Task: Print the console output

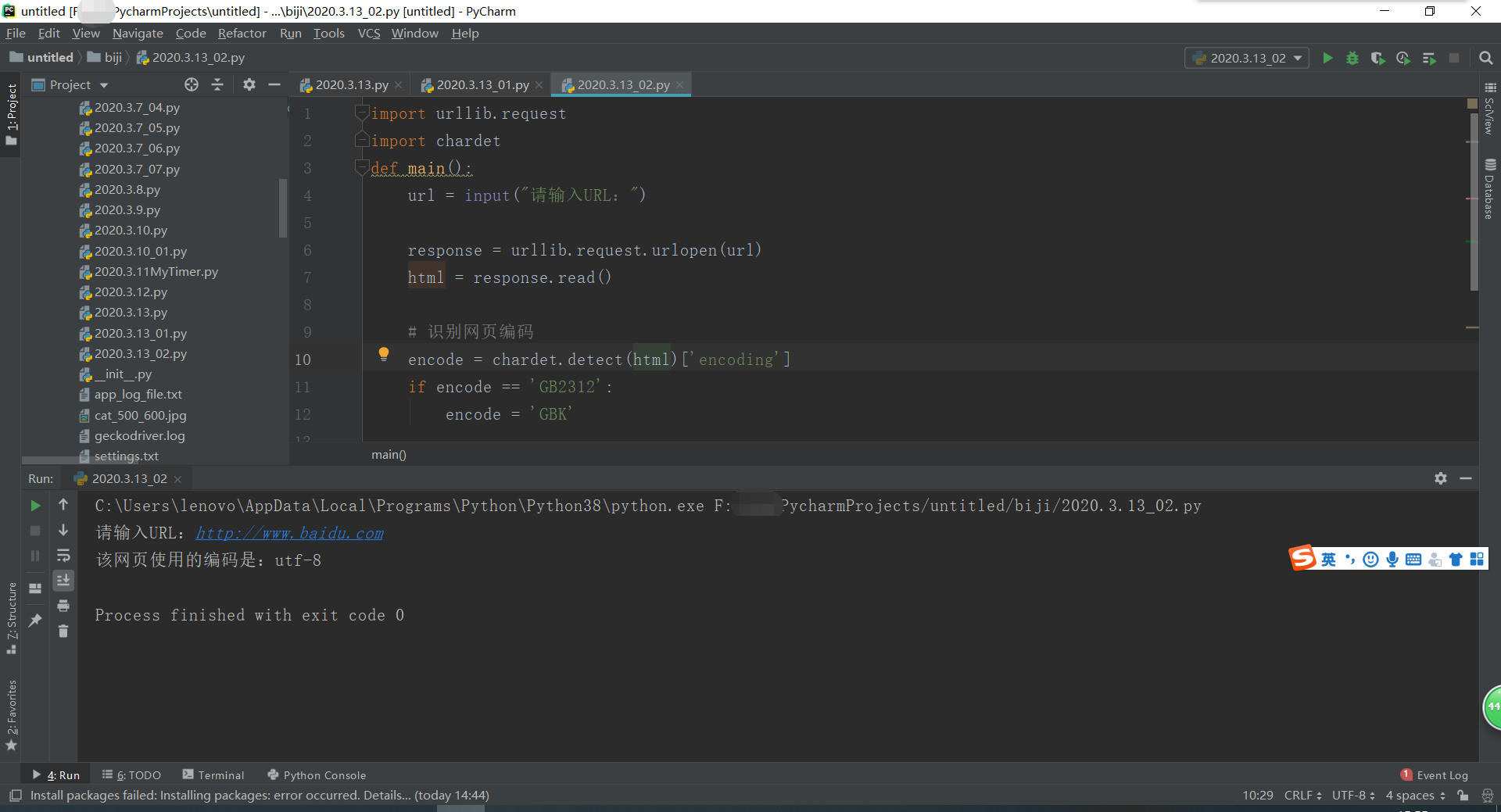Action: pos(63,606)
